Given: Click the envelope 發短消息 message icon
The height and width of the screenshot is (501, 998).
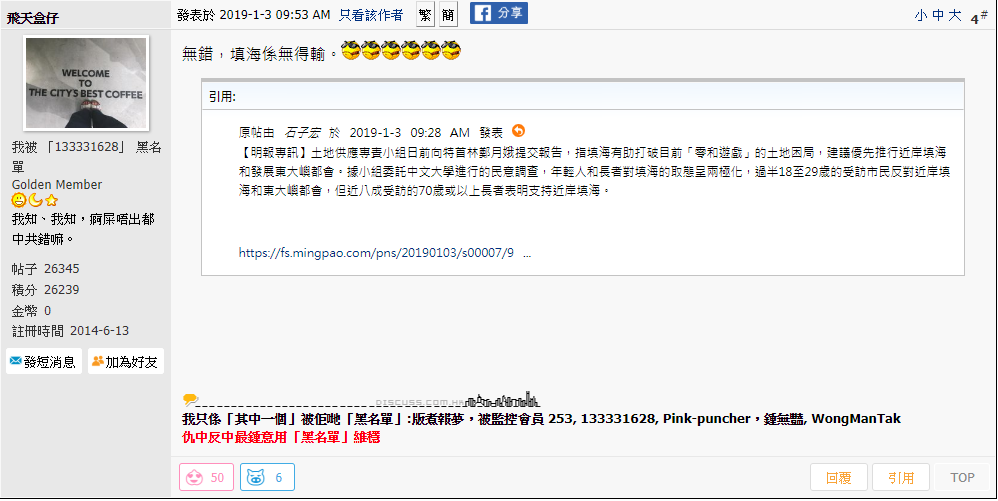Looking at the screenshot, I should point(16,361).
